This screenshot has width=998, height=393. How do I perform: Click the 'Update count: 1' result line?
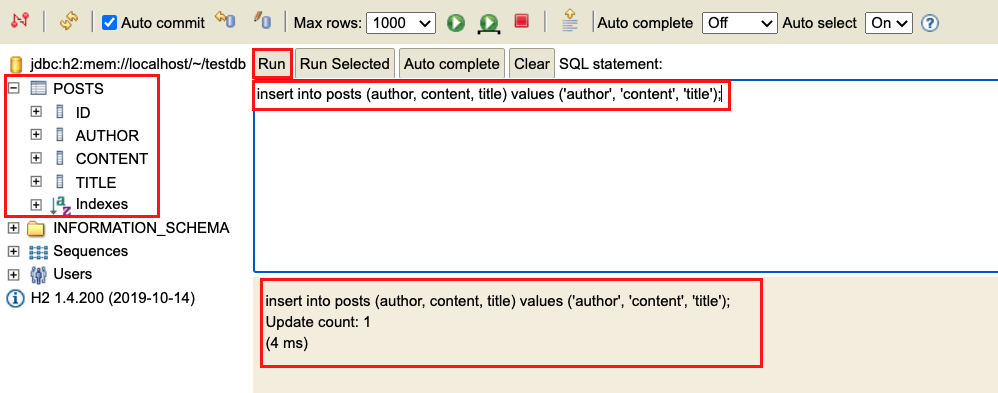pos(318,322)
